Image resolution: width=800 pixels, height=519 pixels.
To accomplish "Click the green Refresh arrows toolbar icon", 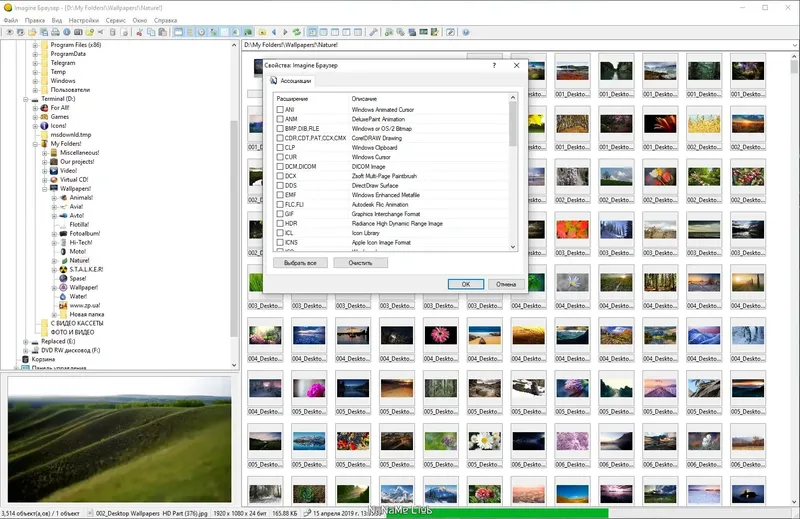I will tap(298, 32).
